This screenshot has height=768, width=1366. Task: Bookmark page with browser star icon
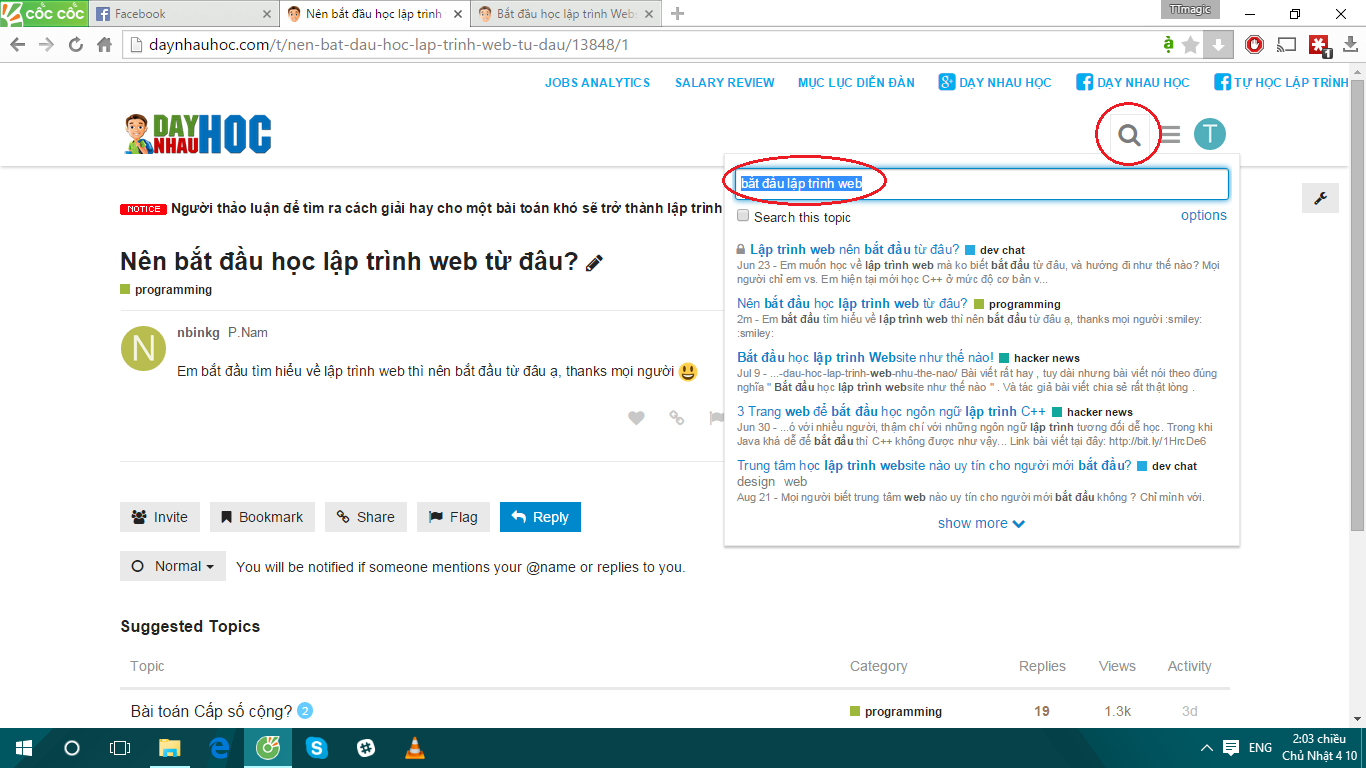[x=1190, y=45]
